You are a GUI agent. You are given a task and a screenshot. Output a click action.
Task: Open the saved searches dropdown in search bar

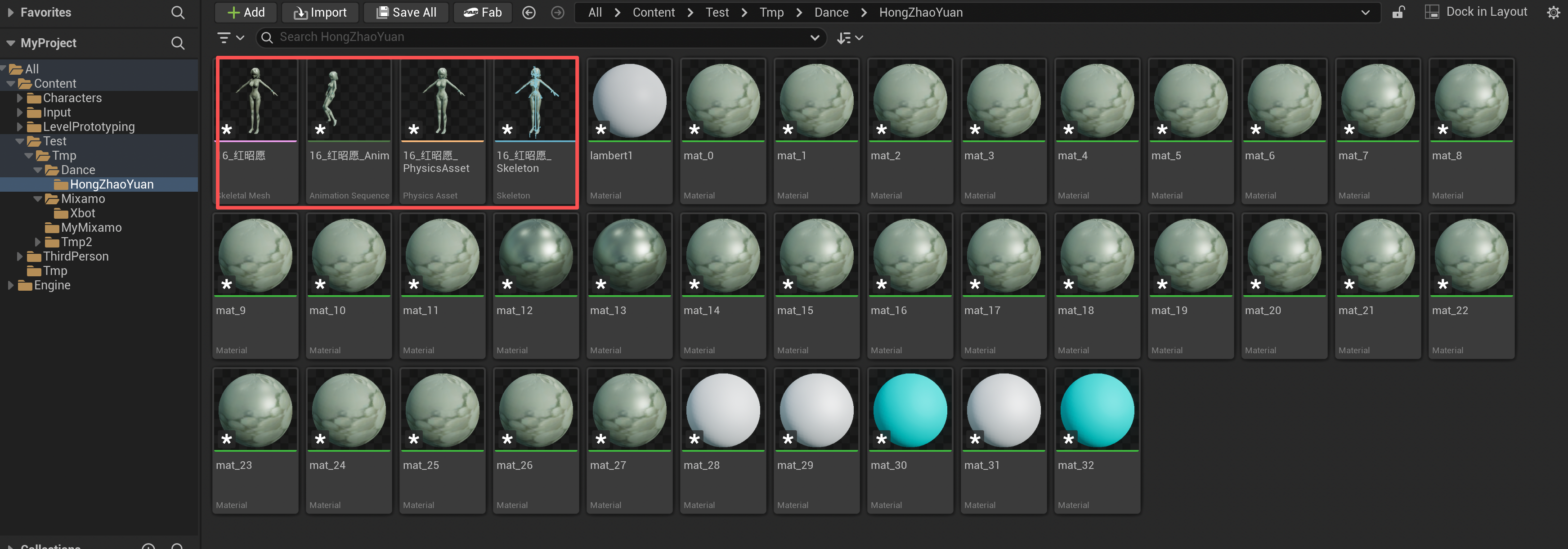[815, 38]
